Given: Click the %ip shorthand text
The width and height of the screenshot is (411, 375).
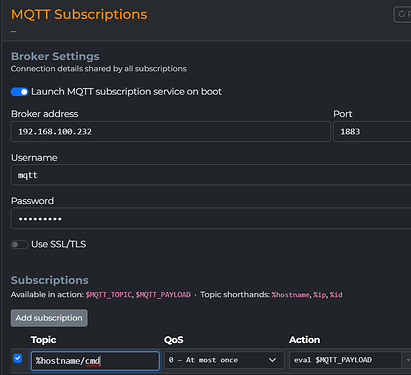Looking at the screenshot, I should 319,295.
